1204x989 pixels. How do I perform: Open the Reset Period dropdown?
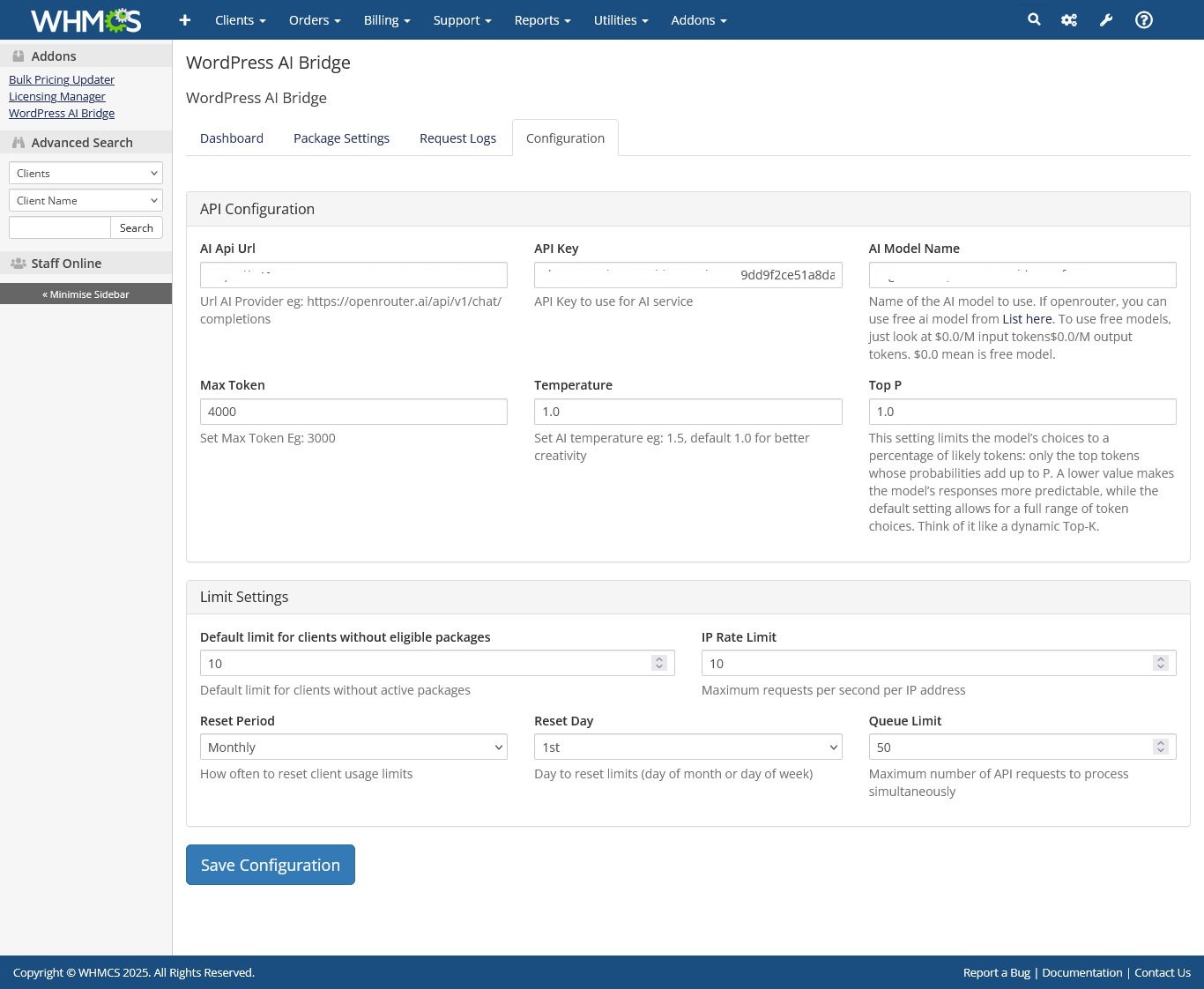click(353, 747)
